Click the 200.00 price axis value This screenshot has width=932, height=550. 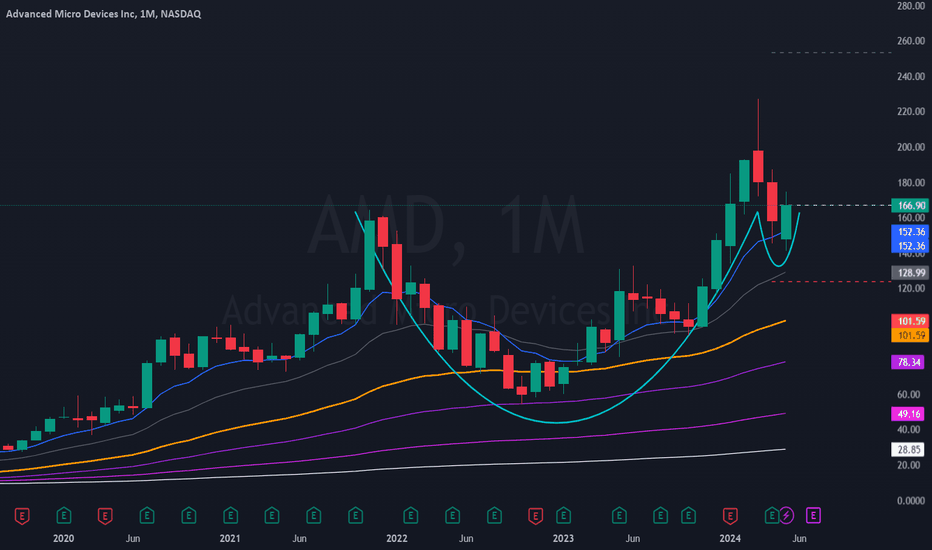tap(911, 147)
